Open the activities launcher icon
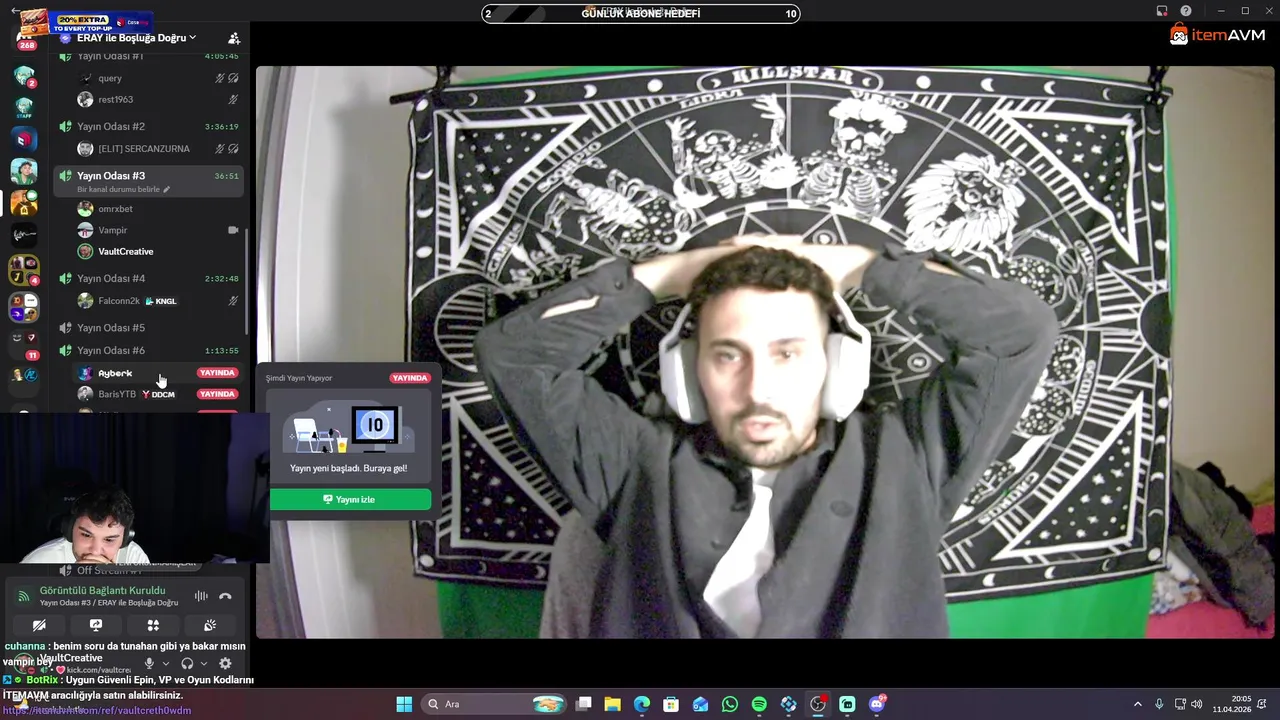Viewport: 1280px width, 720px height. click(153, 625)
